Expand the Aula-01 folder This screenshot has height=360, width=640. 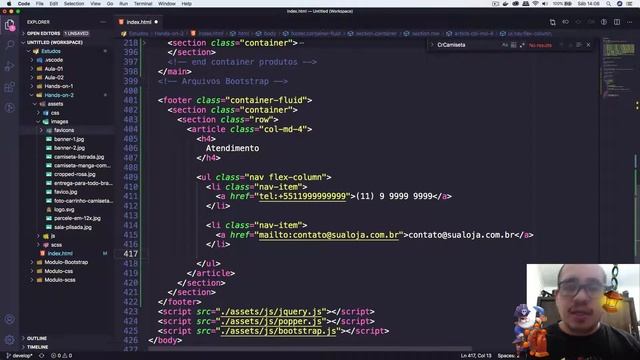(67, 69)
